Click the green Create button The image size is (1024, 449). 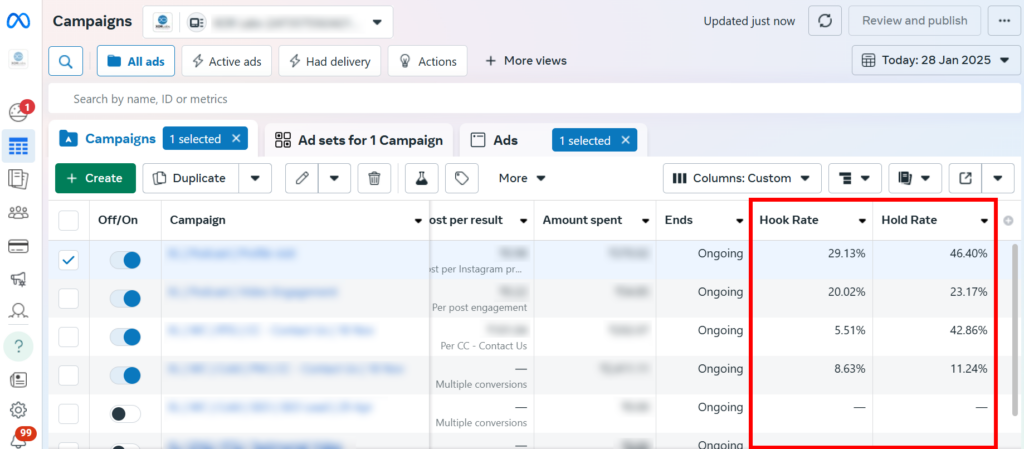click(95, 178)
